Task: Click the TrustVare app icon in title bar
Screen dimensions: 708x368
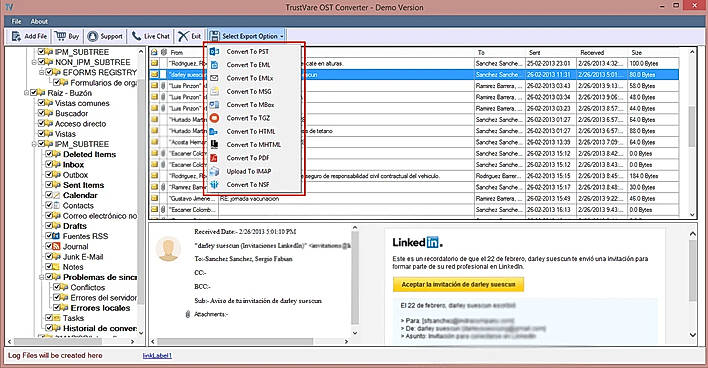Action: [x=9, y=7]
